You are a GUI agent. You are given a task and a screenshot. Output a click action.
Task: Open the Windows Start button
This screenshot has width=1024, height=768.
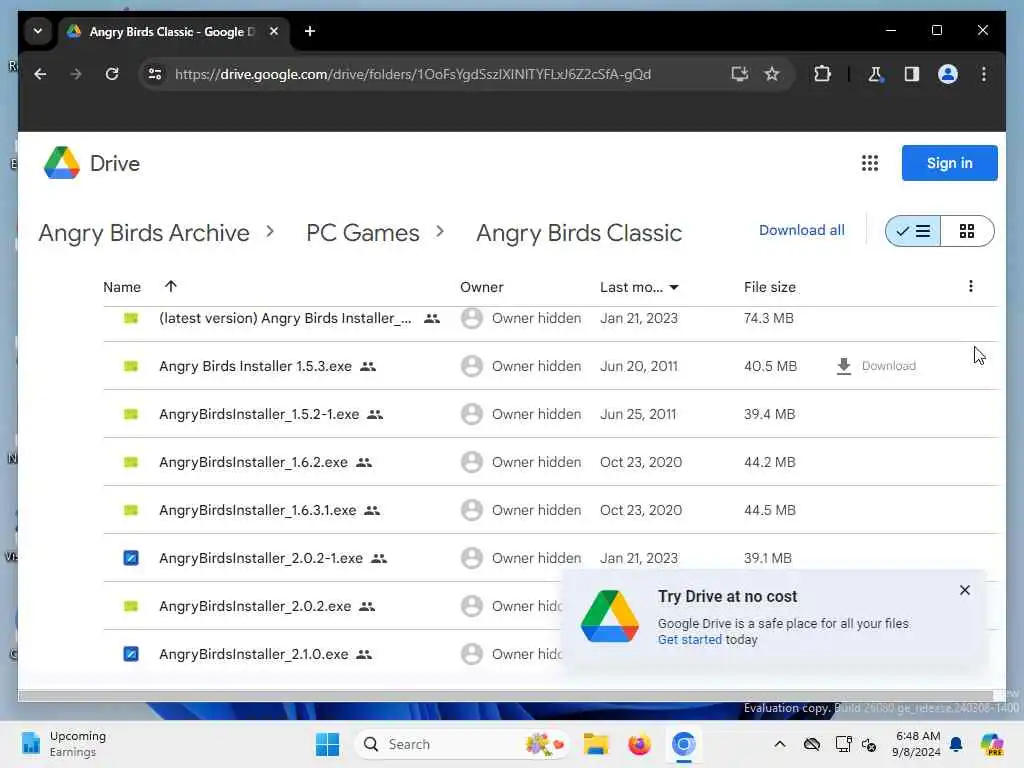pos(327,744)
